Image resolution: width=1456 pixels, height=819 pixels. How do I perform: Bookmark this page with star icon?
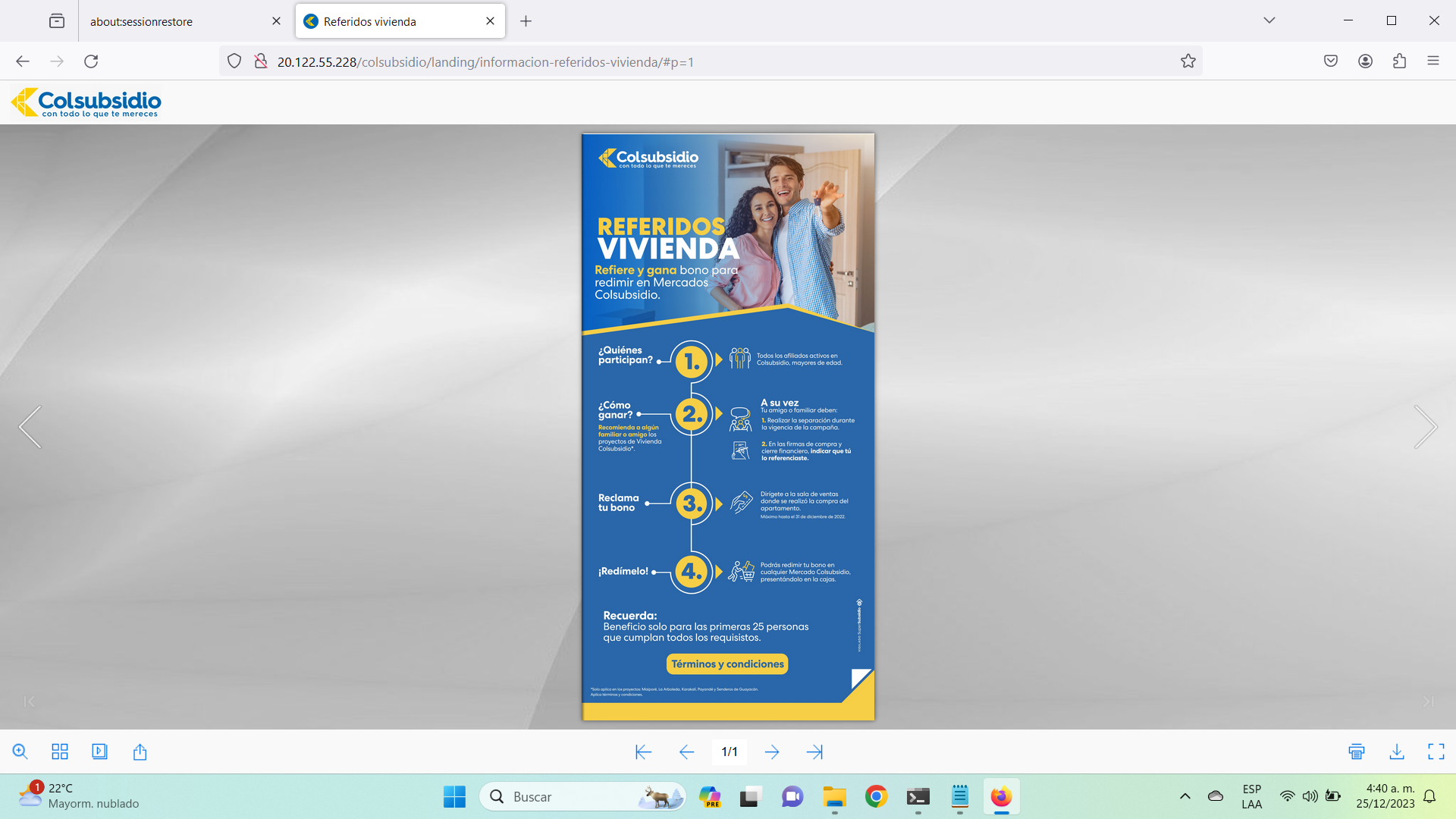[x=1188, y=61]
